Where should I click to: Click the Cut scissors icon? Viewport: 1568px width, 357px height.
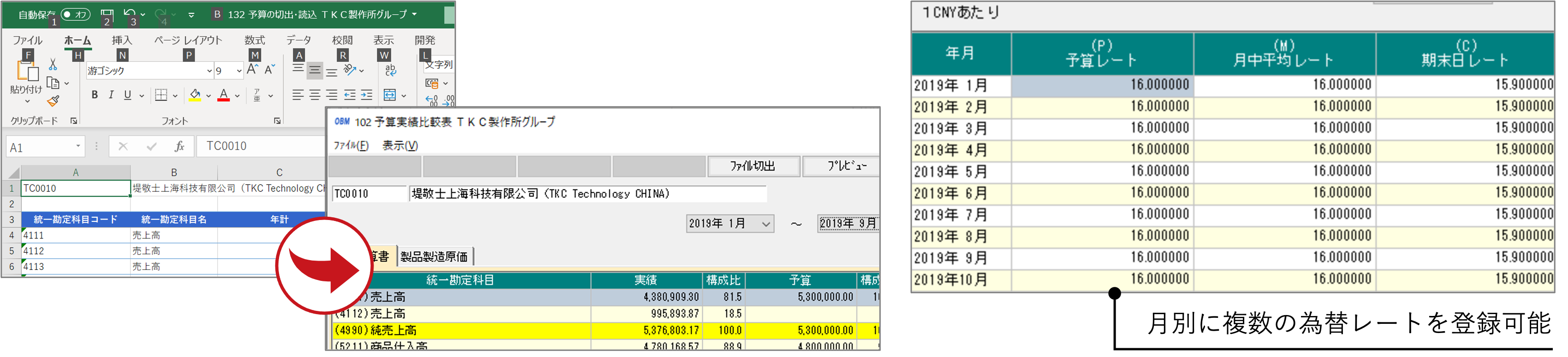click(53, 64)
